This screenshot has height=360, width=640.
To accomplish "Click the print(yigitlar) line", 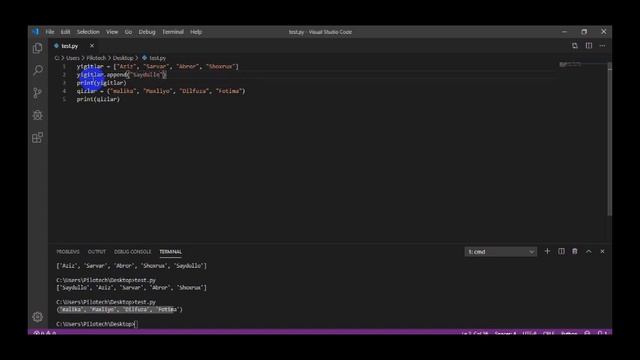I will pyautogui.click(x=102, y=83).
